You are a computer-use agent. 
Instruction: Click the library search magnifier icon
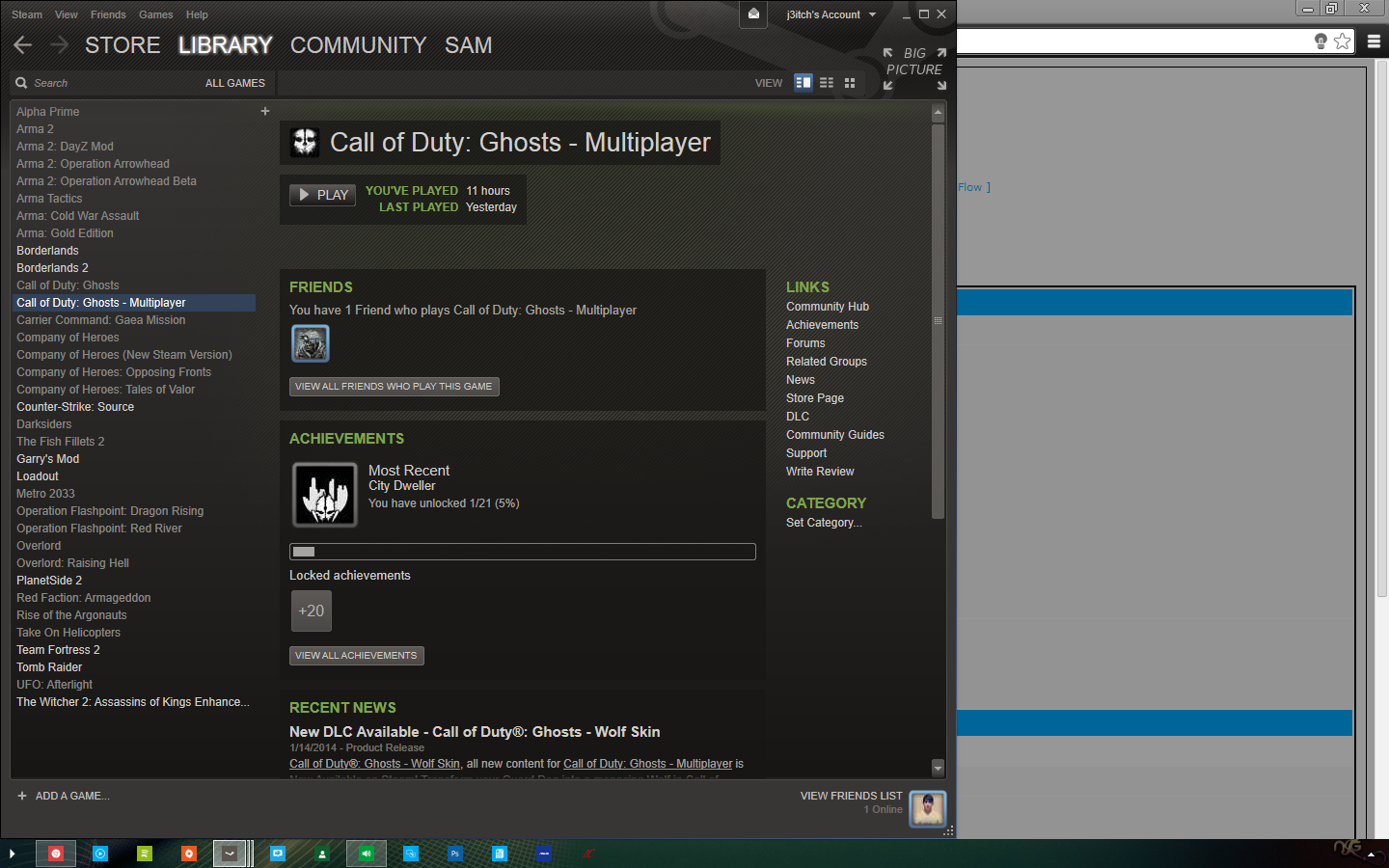(21, 83)
